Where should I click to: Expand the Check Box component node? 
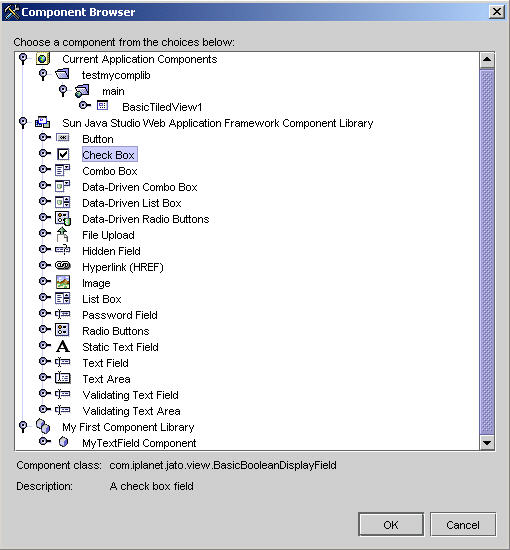pyautogui.click(x=45, y=153)
